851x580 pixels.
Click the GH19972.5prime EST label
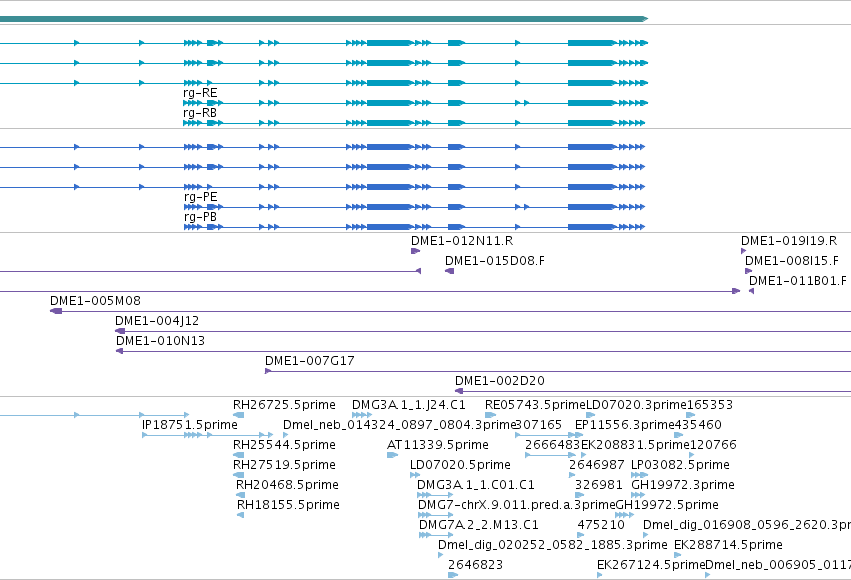pos(667,505)
